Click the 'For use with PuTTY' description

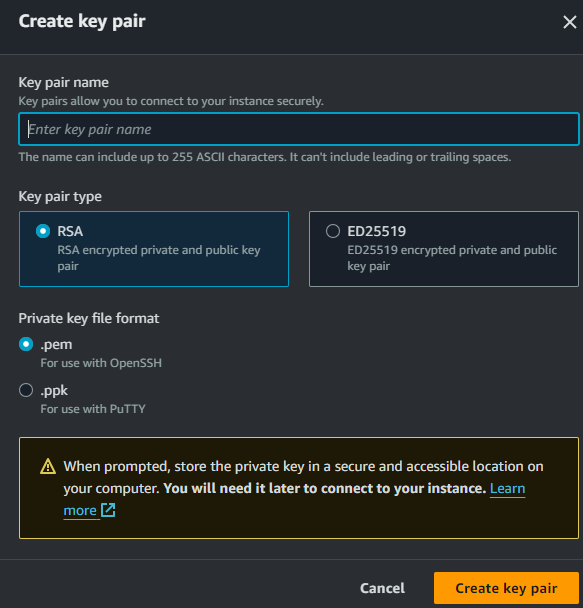[x=93, y=409]
